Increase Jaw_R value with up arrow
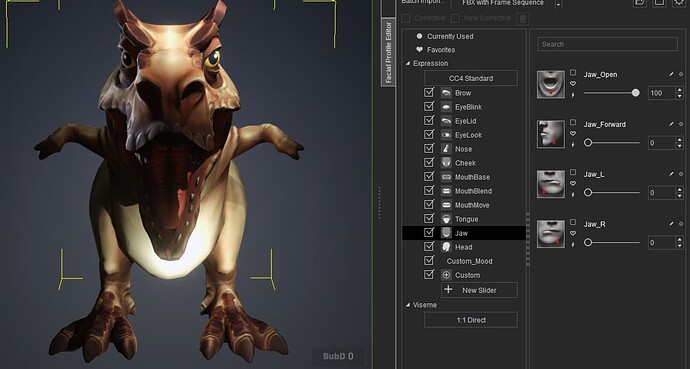 pyautogui.click(x=679, y=240)
